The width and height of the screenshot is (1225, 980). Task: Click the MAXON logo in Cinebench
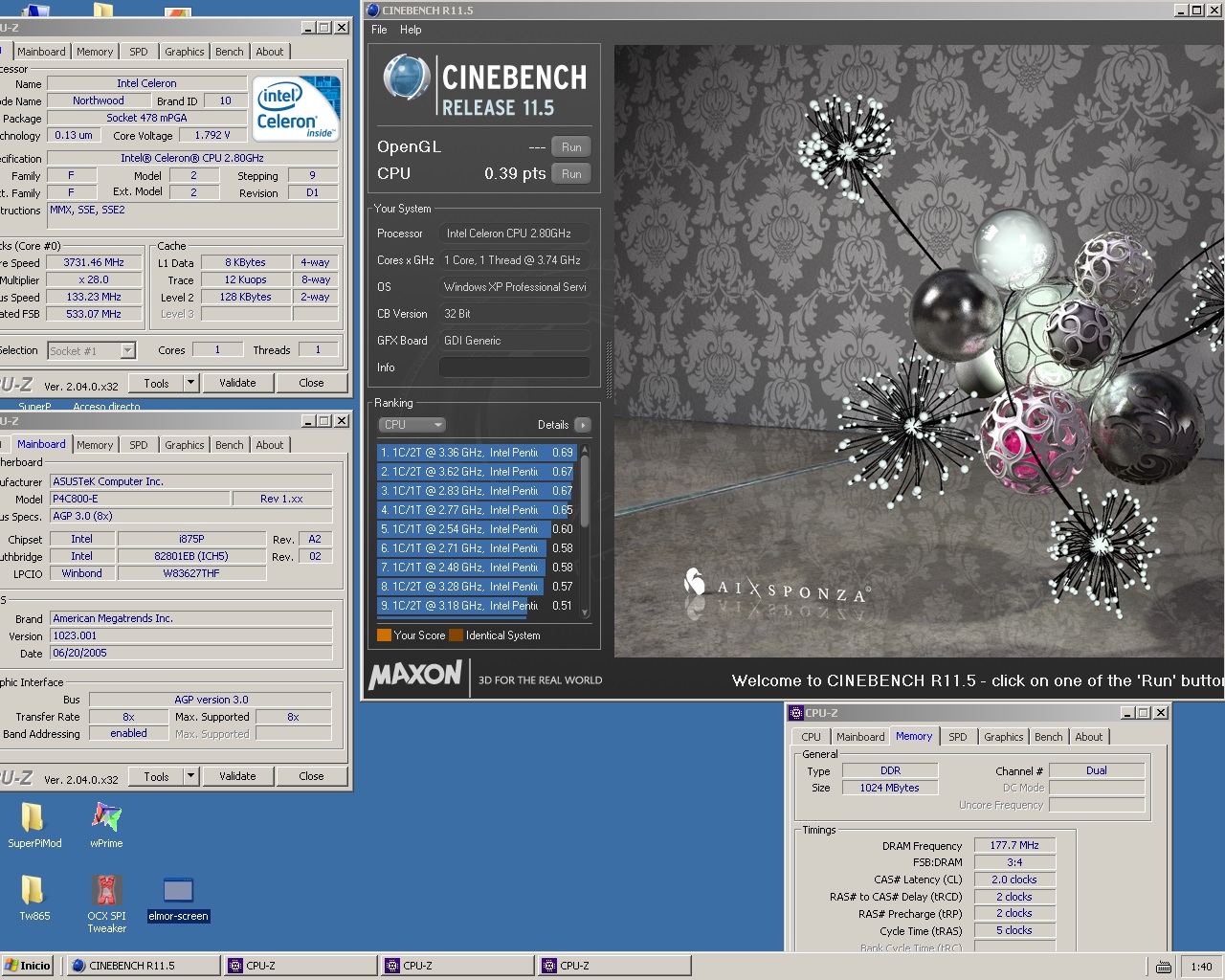(416, 675)
